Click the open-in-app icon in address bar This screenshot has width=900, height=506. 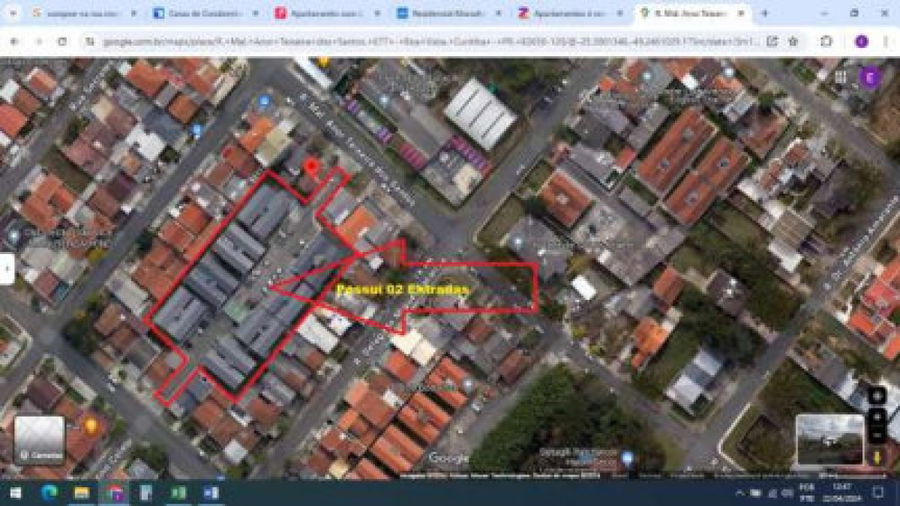[772, 41]
